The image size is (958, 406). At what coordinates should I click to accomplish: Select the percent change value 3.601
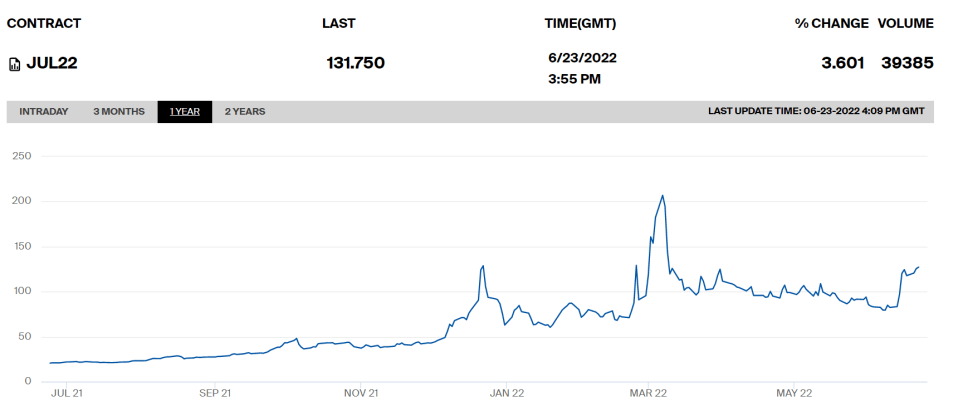(843, 63)
